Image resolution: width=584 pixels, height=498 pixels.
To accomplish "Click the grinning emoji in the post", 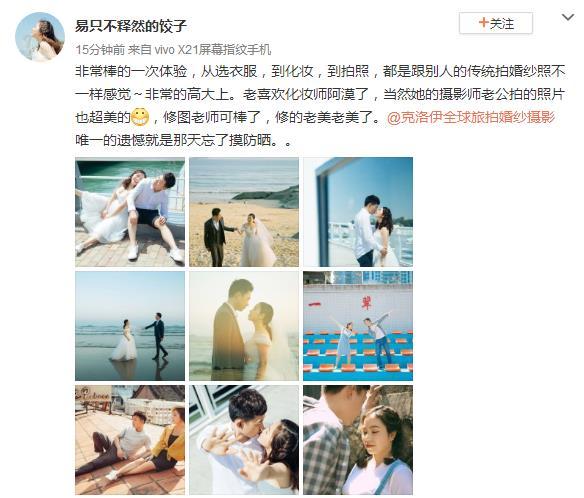I will click(140, 118).
